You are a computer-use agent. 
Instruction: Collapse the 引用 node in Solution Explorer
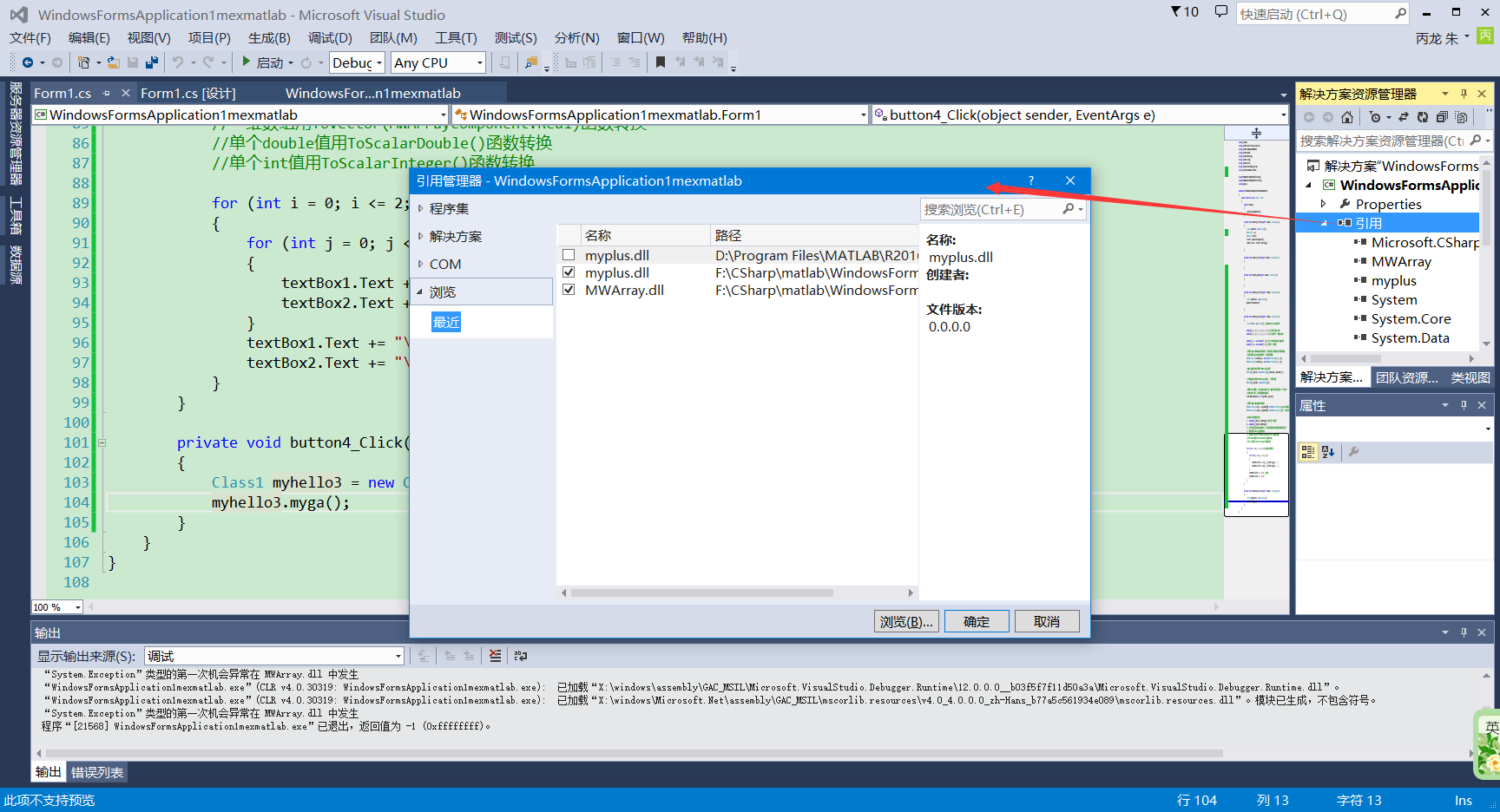coord(1324,223)
